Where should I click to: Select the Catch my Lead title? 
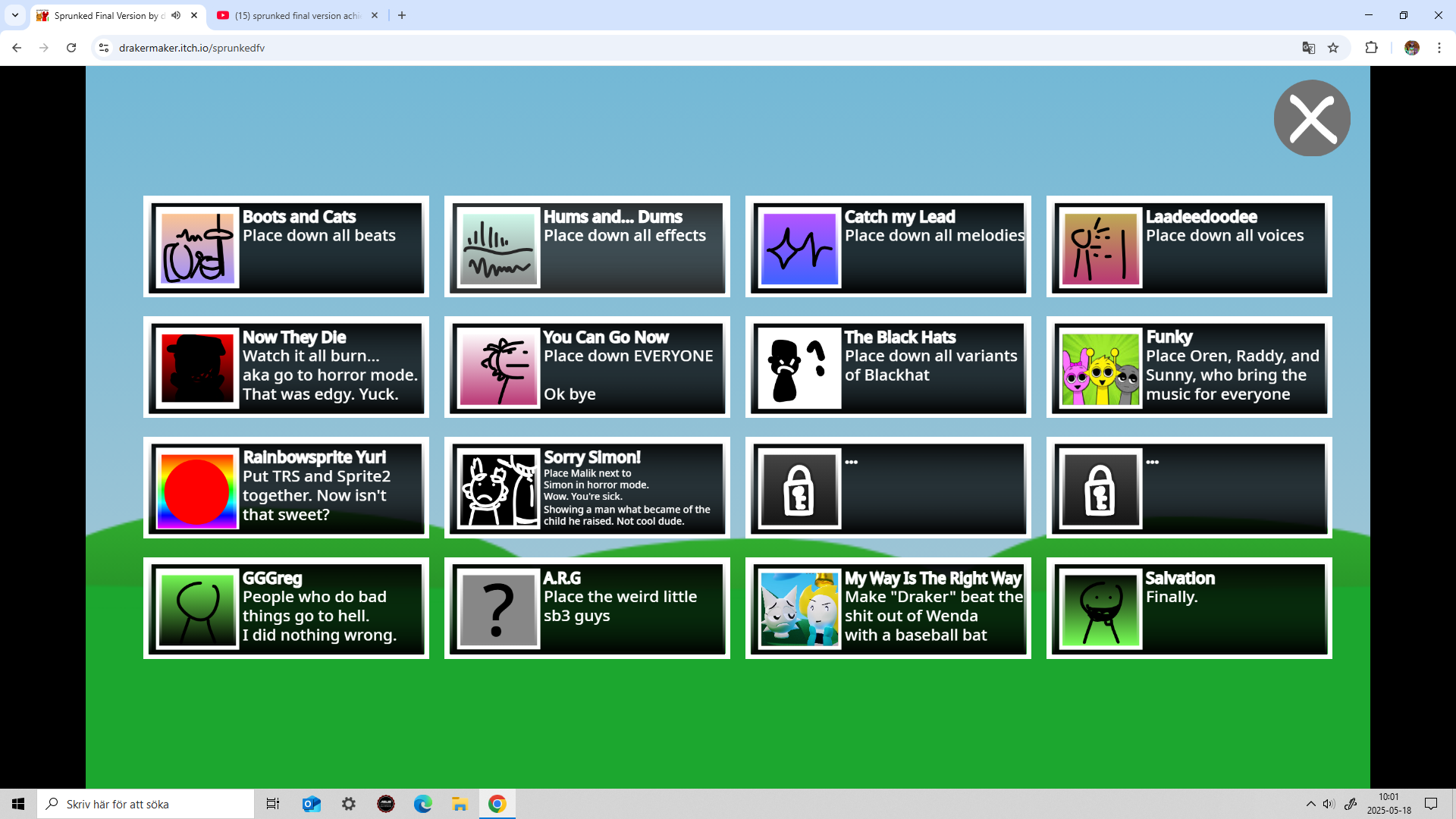(x=899, y=217)
